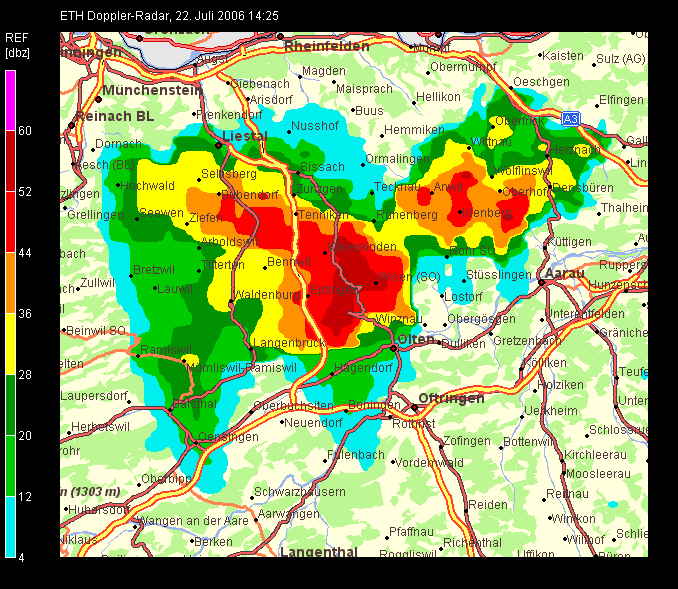The width and height of the screenshot is (678, 589).
Task: Click the Pfaffnau label
Action: [x=411, y=532]
